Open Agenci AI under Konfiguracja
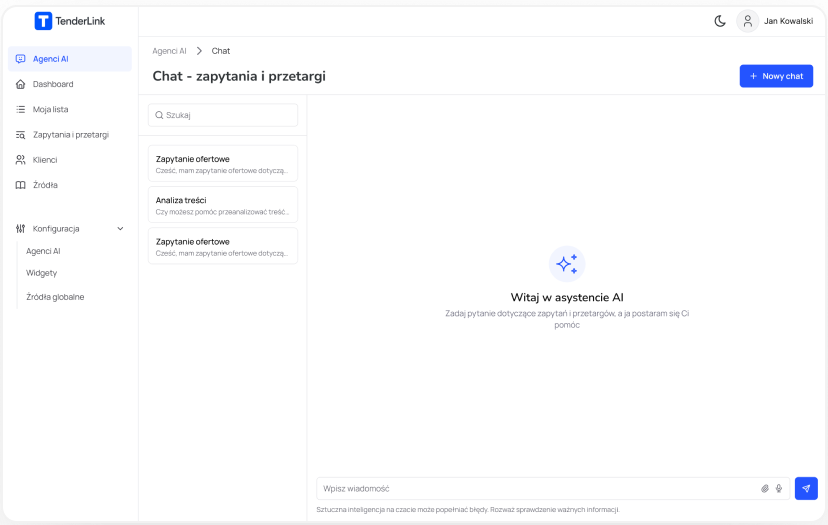The height and width of the screenshot is (525, 828). click(x=43, y=251)
